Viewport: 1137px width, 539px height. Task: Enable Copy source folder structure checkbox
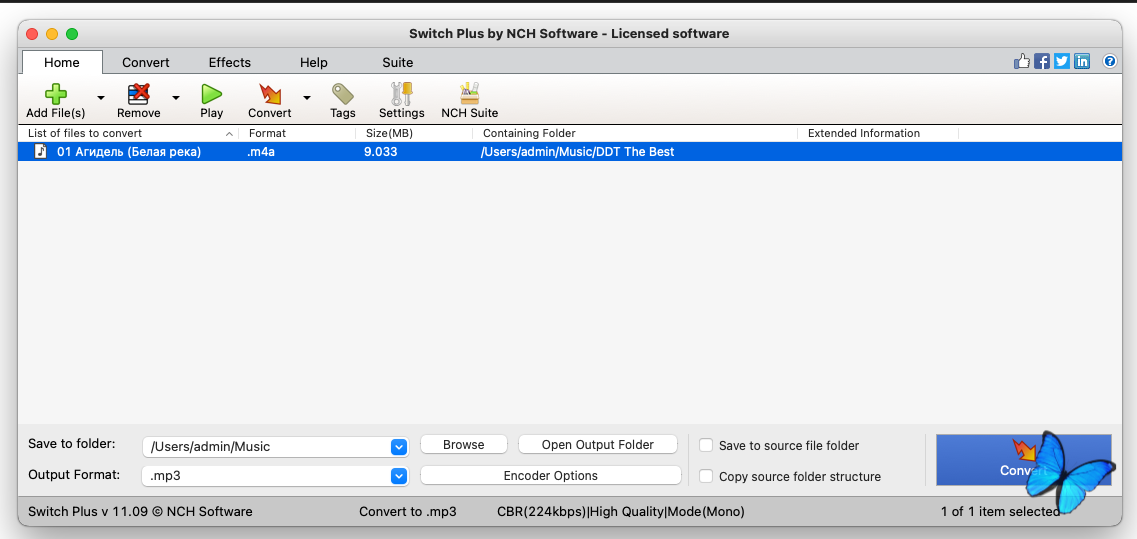pyautogui.click(x=706, y=477)
